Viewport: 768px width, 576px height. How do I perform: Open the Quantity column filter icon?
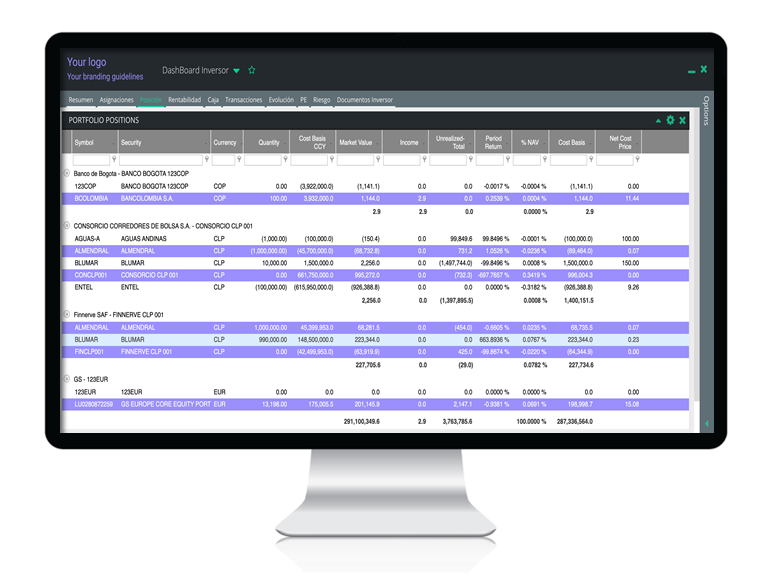click(x=286, y=159)
